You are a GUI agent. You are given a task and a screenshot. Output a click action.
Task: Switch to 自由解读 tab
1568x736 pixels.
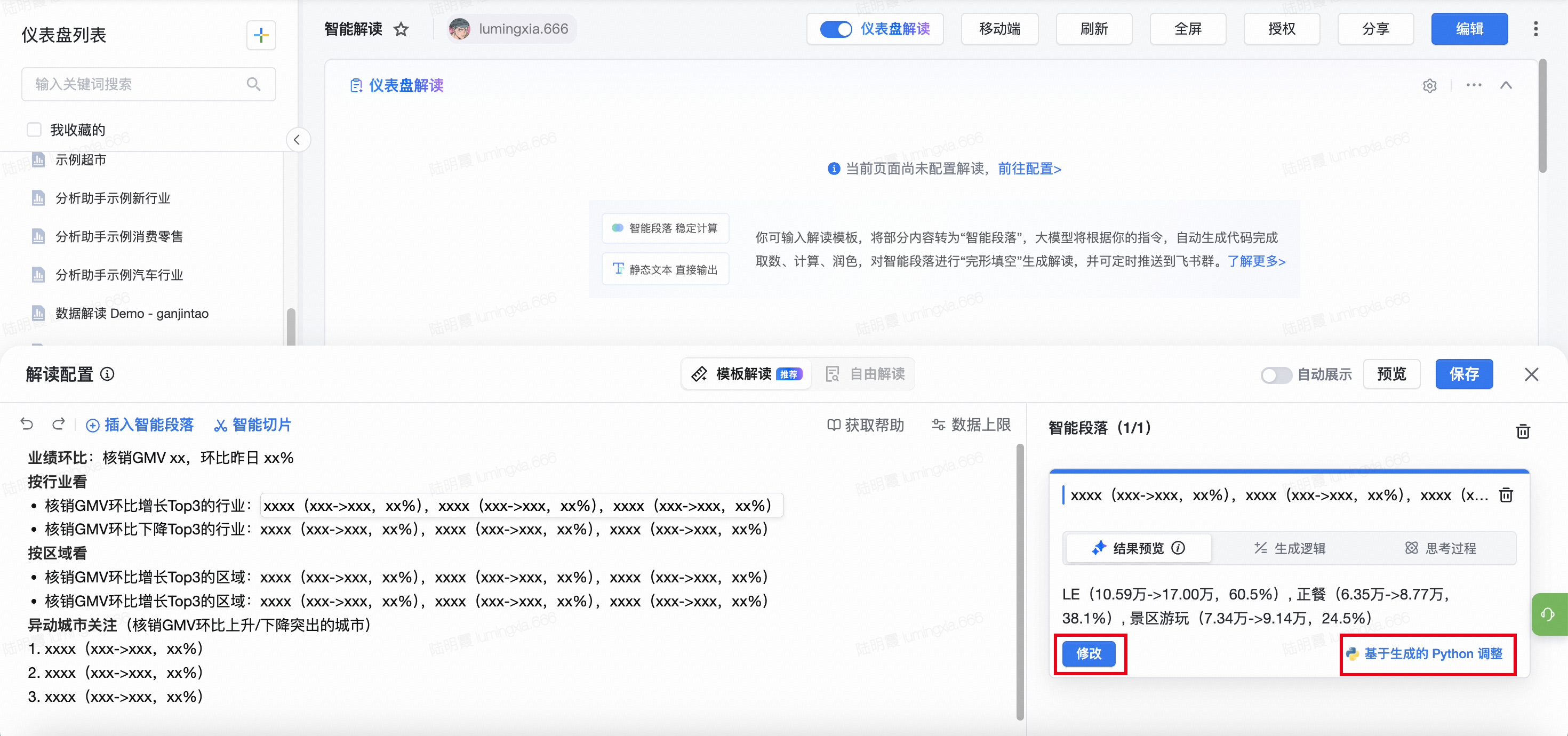coord(865,374)
